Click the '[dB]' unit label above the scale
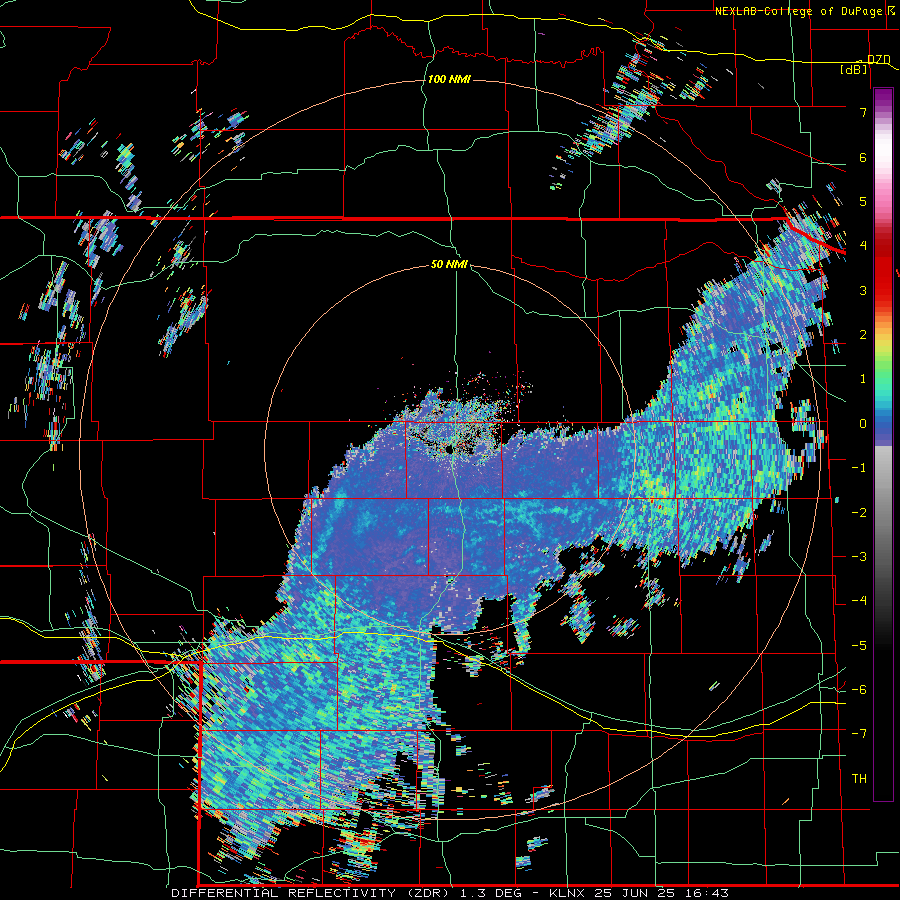 click(854, 69)
